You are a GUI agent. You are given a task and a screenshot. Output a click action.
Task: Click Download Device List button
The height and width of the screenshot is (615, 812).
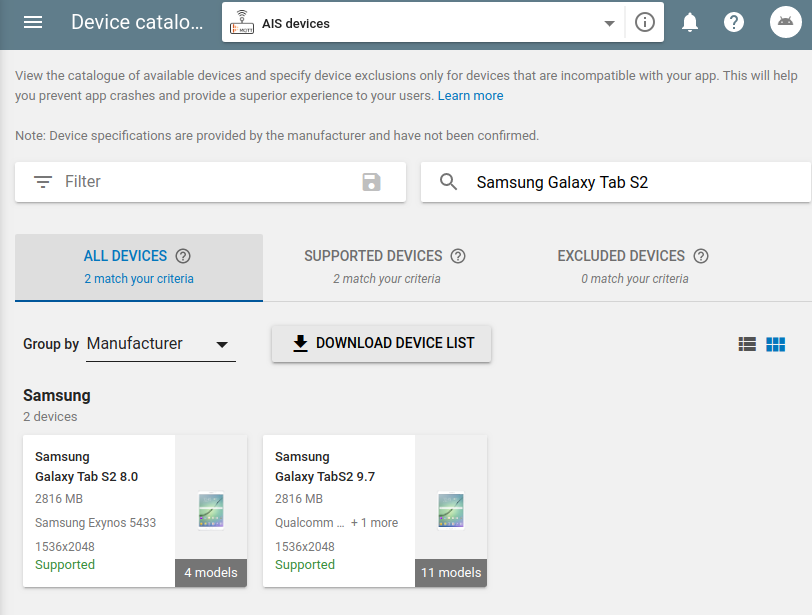[x=382, y=343]
